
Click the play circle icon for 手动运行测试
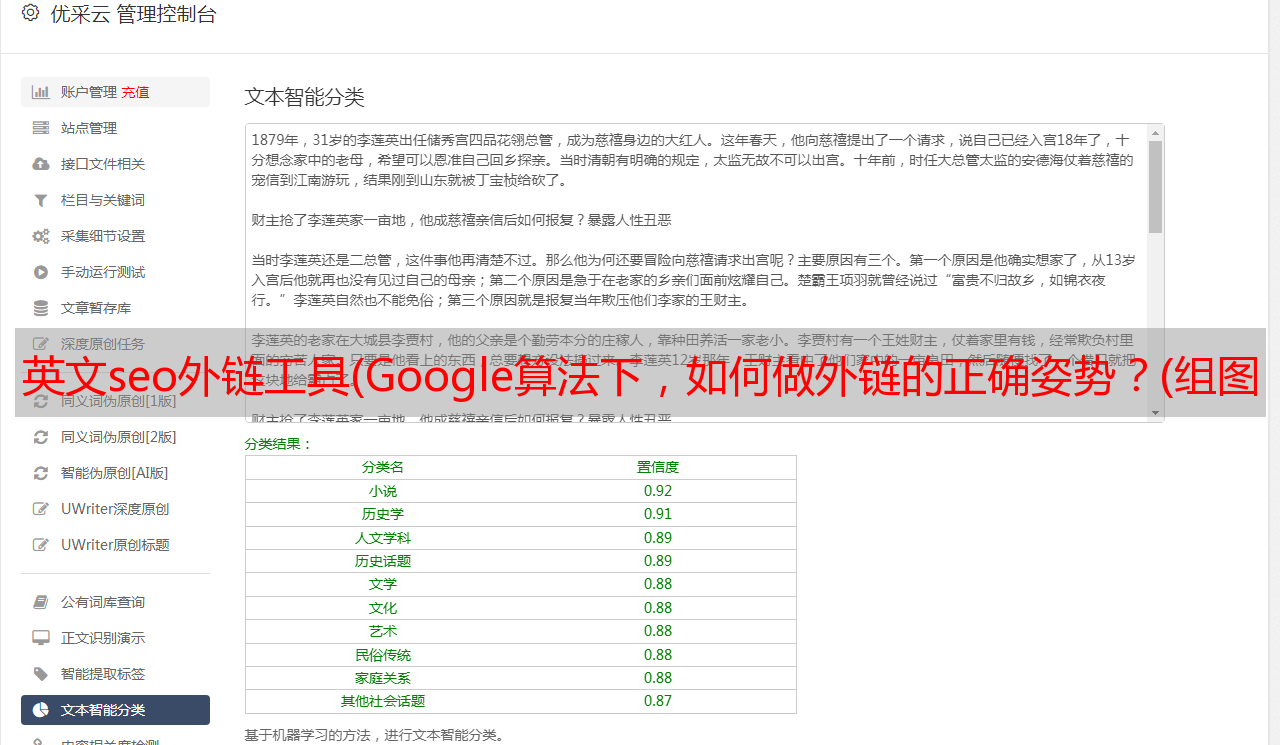[x=41, y=272]
